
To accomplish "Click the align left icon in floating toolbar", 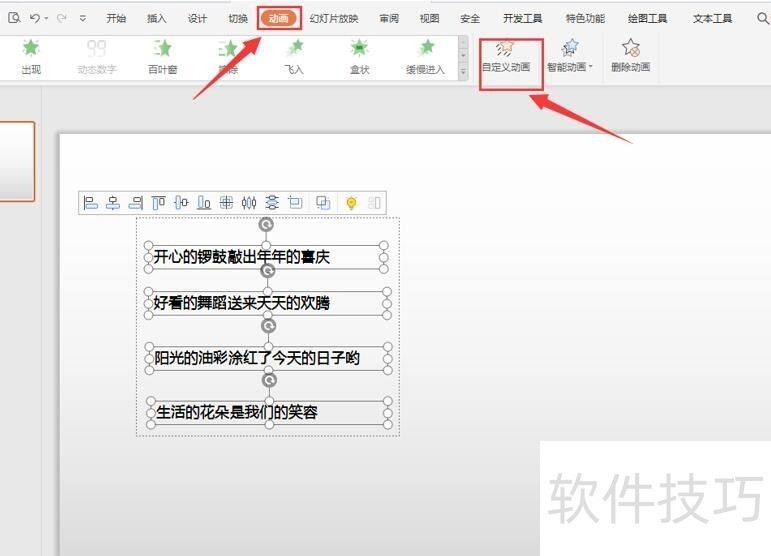I will point(90,203).
